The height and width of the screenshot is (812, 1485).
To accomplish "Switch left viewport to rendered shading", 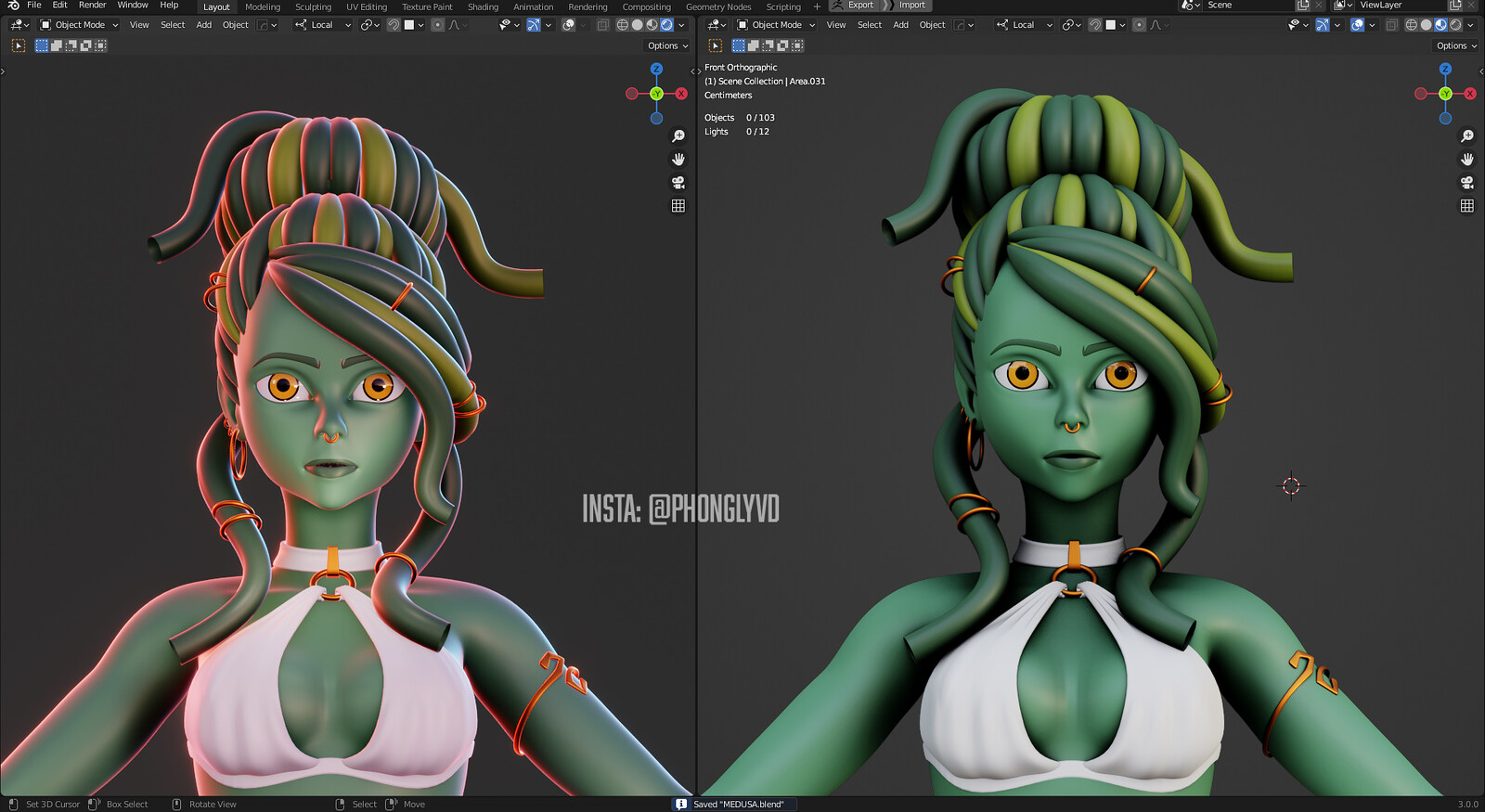I will (666, 25).
